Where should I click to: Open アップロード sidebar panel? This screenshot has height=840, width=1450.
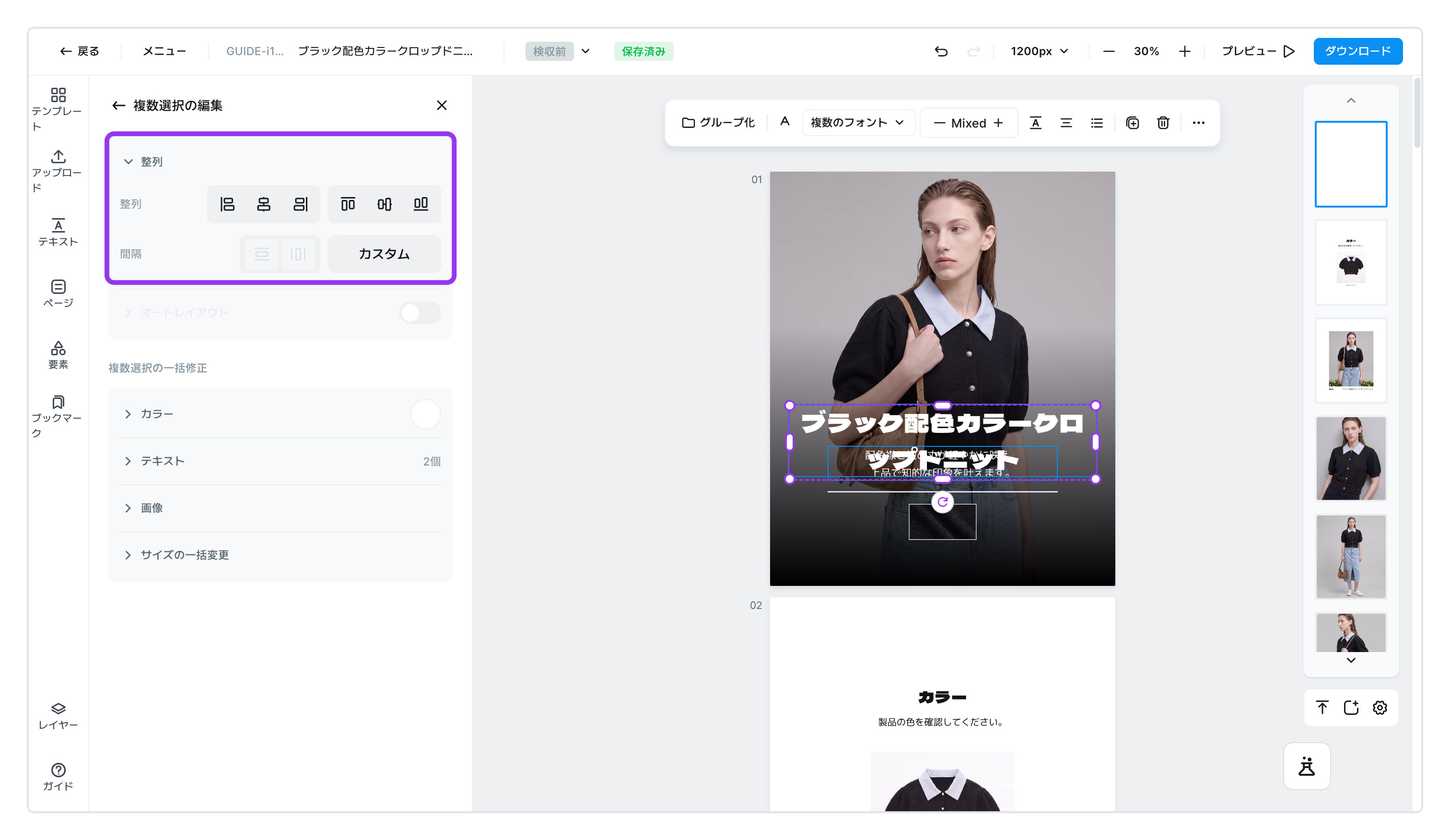(58, 171)
